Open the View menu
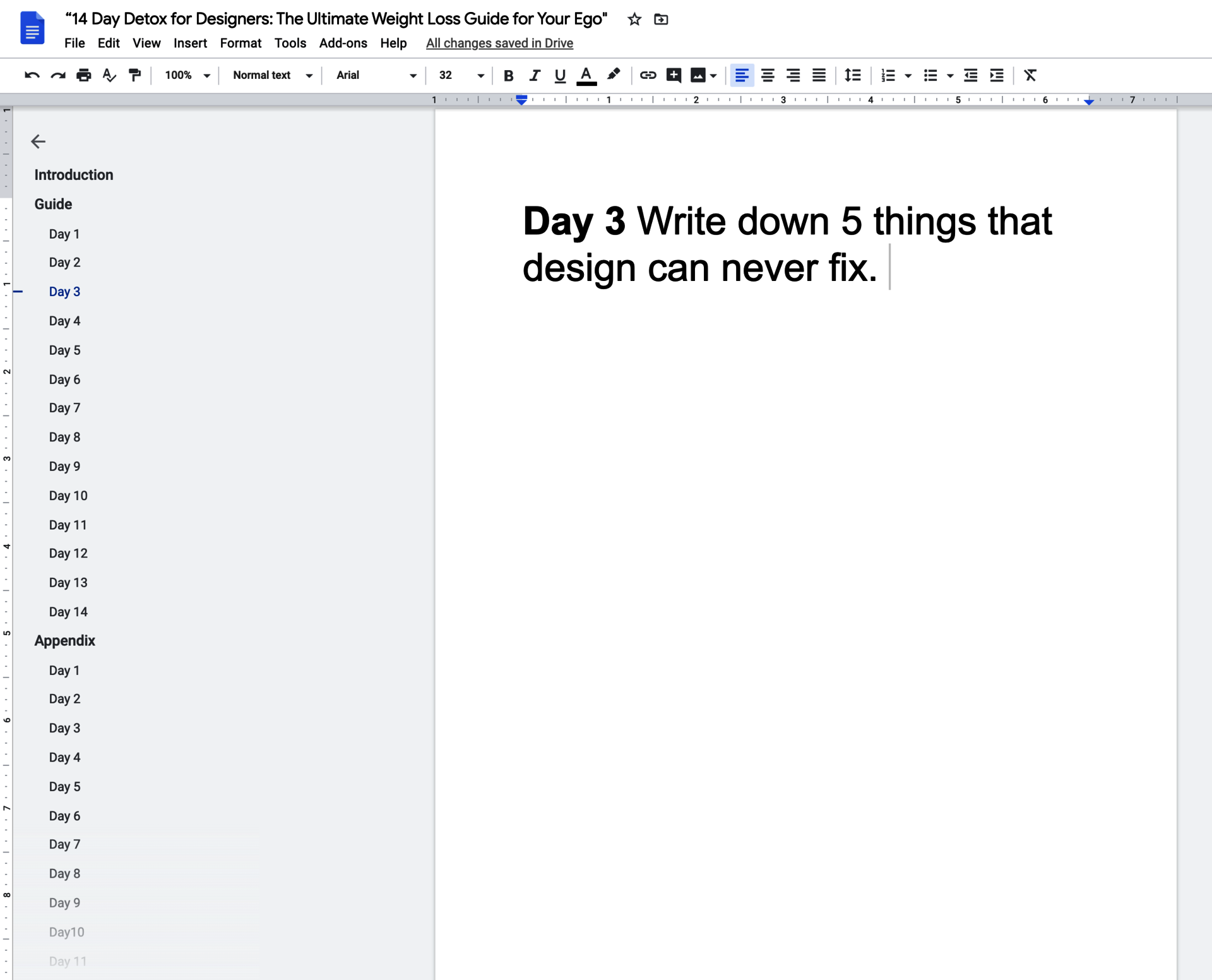This screenshot has height=980, width=1212. tap(146, 43)
